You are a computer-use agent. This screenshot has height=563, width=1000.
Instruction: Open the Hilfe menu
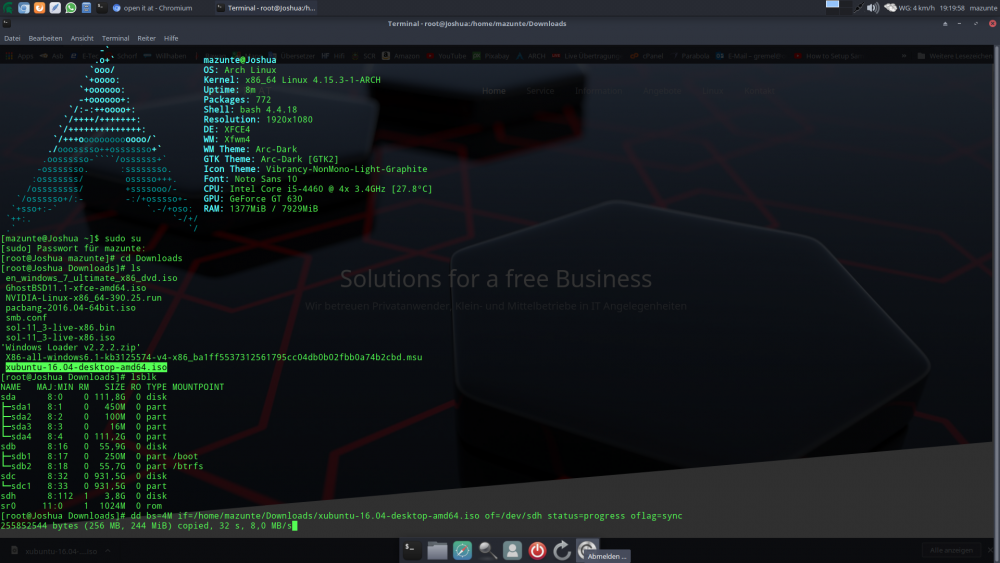[171, 38]
